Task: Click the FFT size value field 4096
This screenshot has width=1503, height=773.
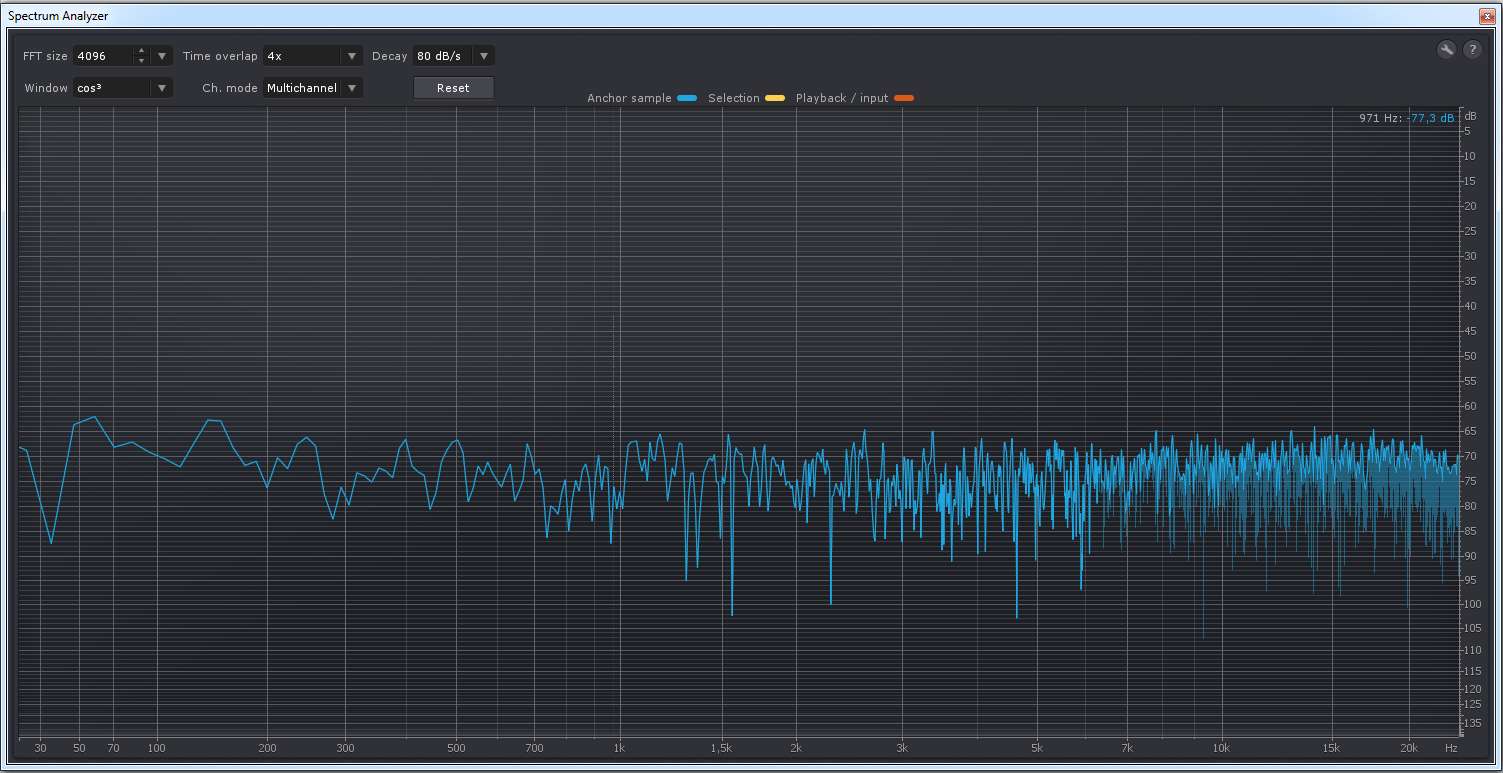Action: pos(102,56)
